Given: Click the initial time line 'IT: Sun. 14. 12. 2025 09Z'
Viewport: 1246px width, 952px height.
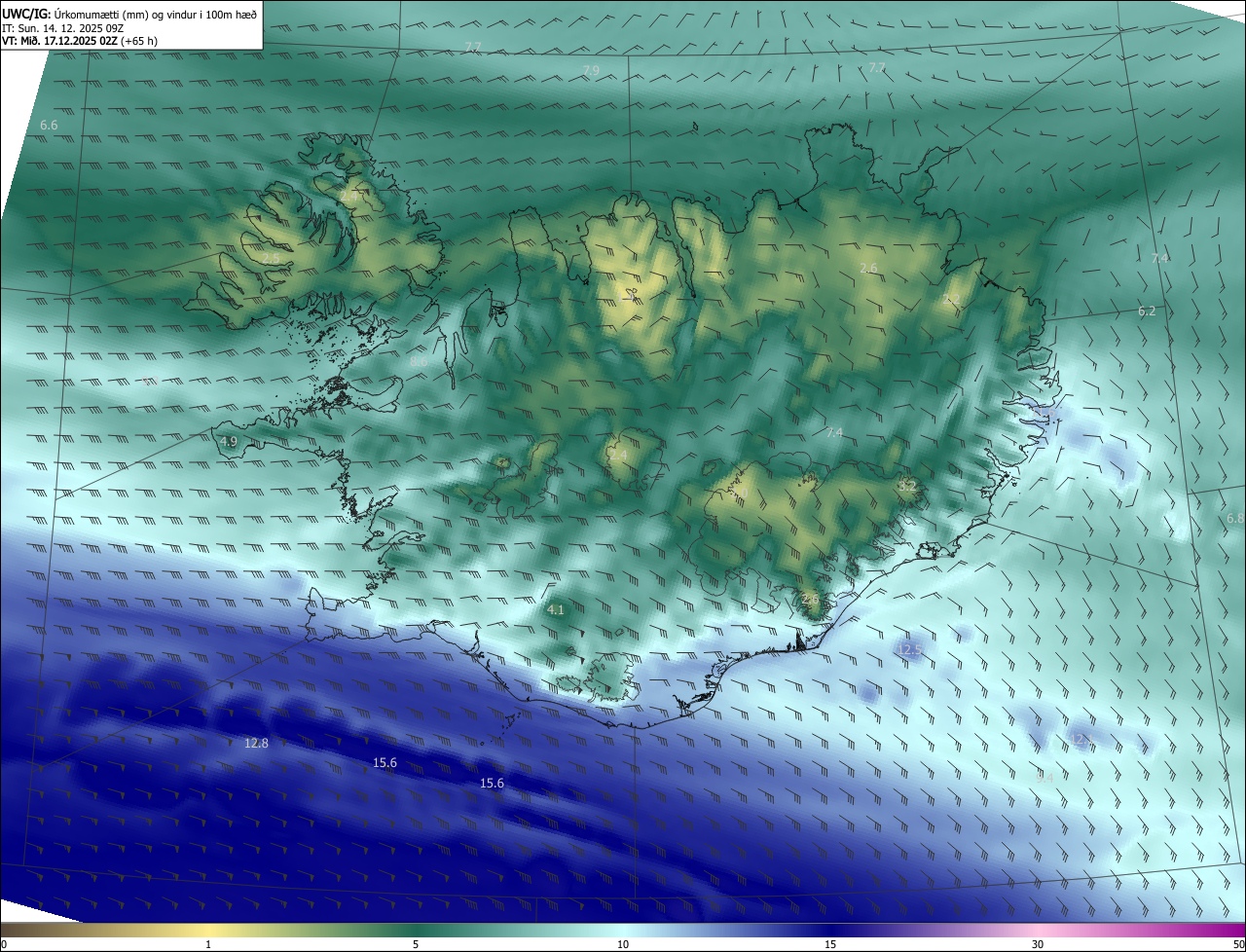Looking at the screenshot, I should [62, 28].
